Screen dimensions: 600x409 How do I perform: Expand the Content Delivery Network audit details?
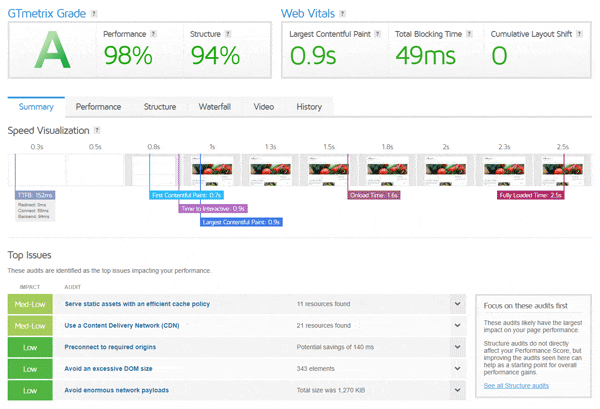tap(457, 324)
